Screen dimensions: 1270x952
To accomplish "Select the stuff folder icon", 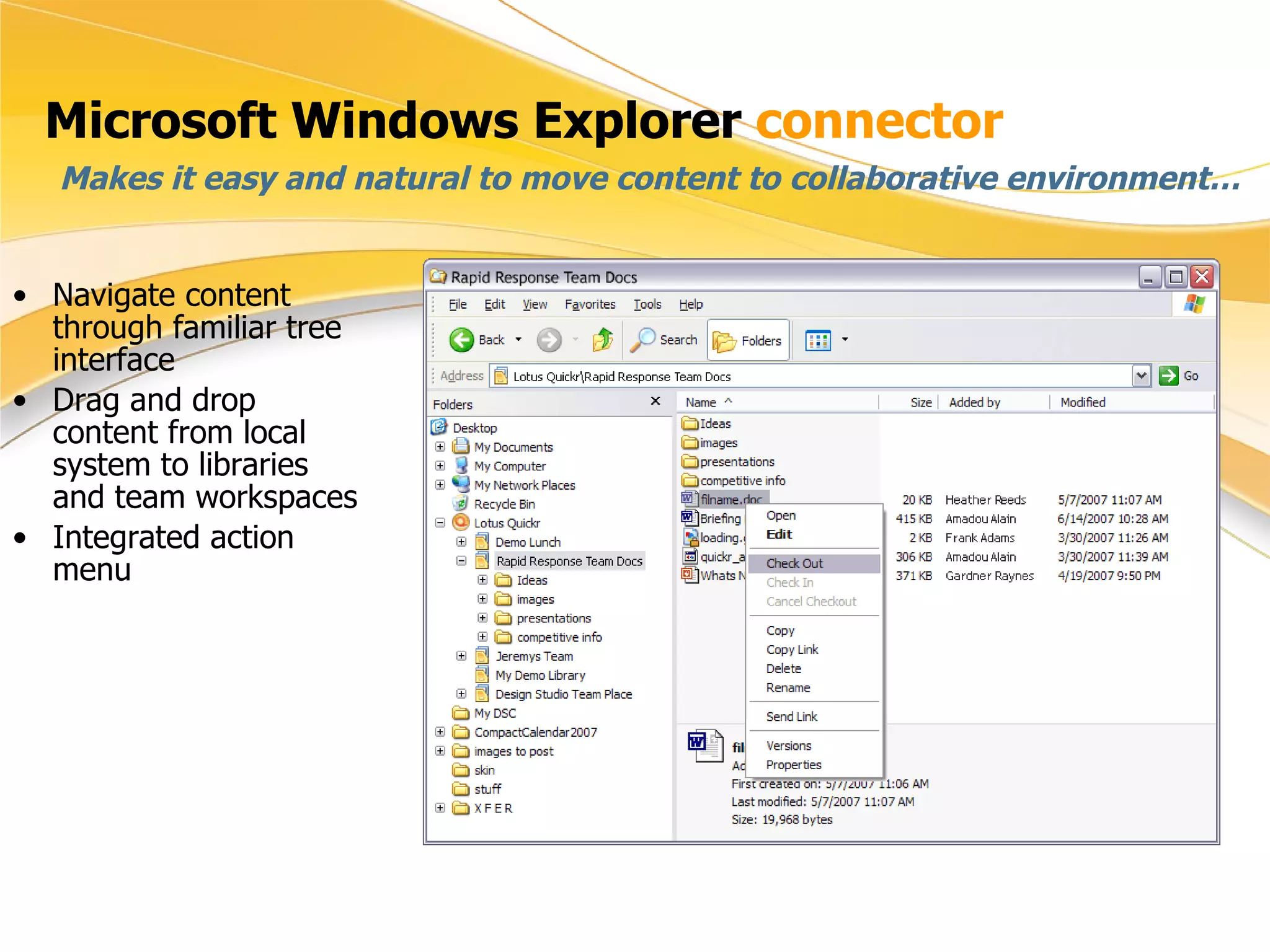I will coord(461,789).
